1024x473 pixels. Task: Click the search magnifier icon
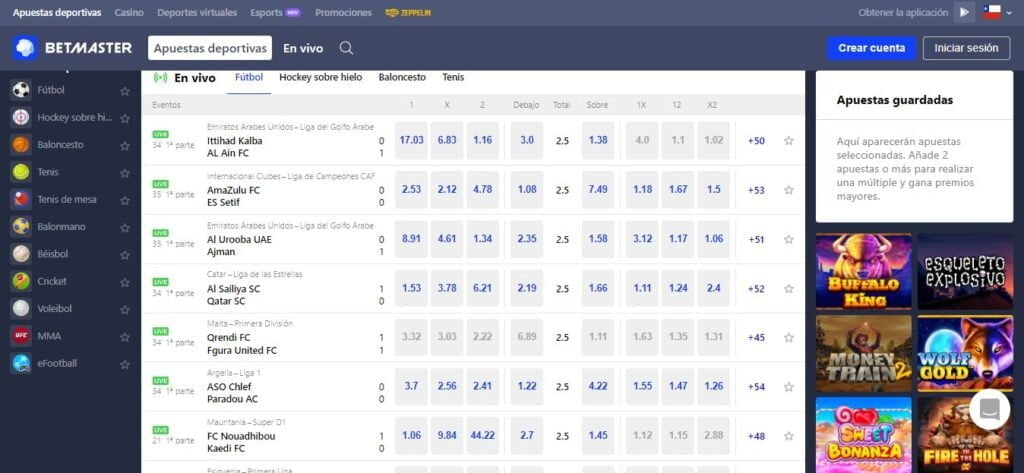346,48
